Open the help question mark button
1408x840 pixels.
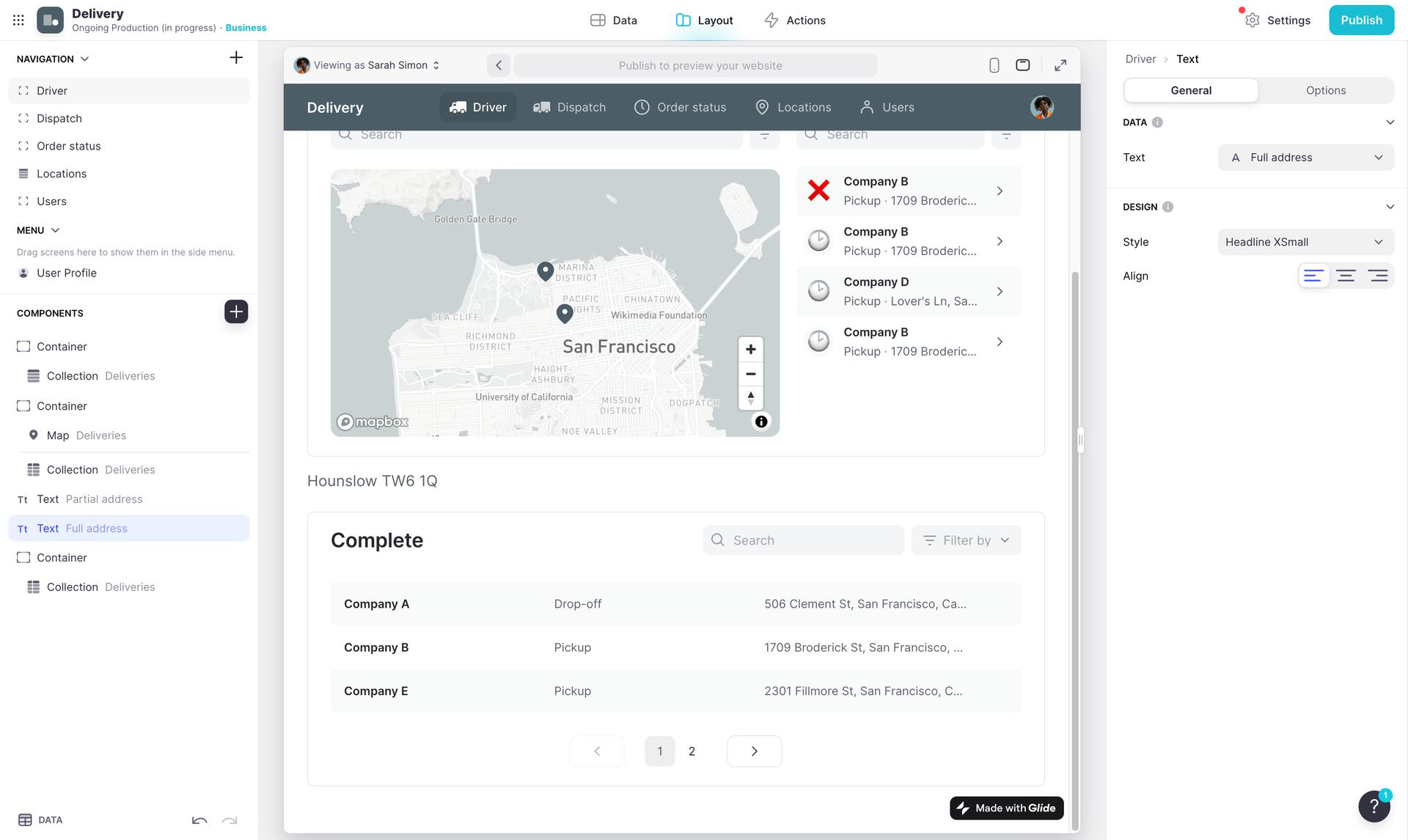[x=1374, y=806]
